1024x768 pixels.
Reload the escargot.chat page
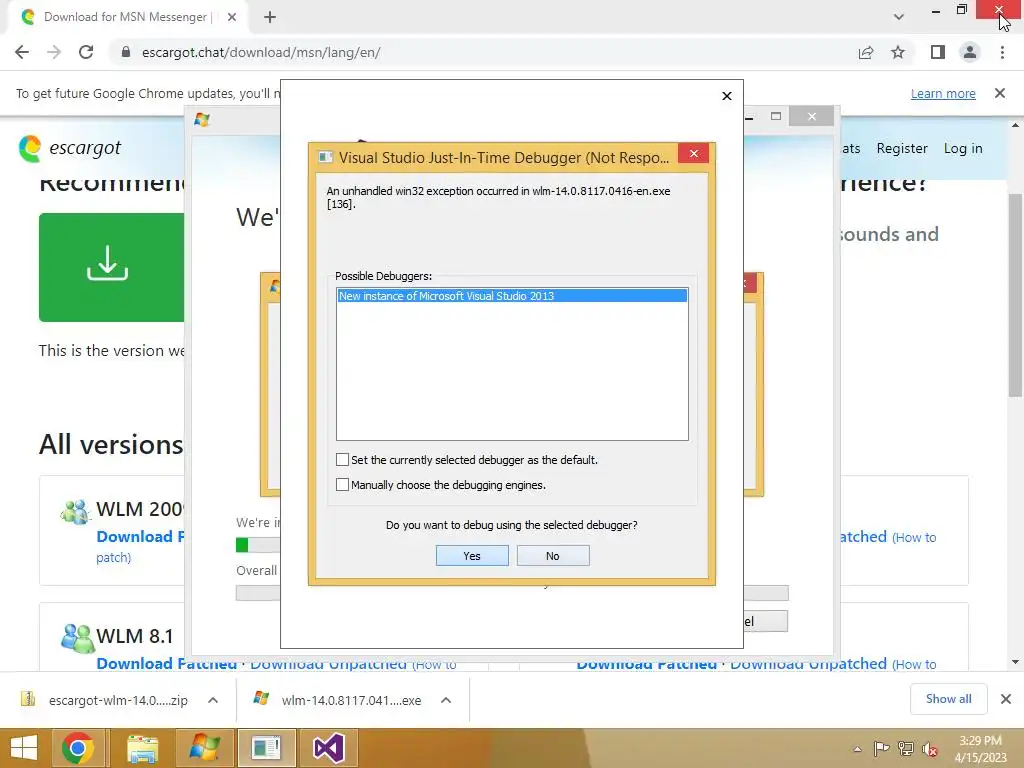(86, 52)
